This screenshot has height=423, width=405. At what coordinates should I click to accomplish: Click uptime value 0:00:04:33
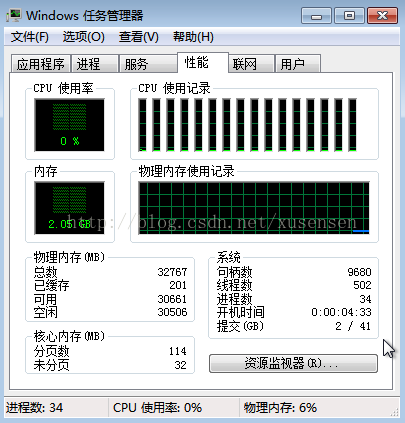(341, 312)
